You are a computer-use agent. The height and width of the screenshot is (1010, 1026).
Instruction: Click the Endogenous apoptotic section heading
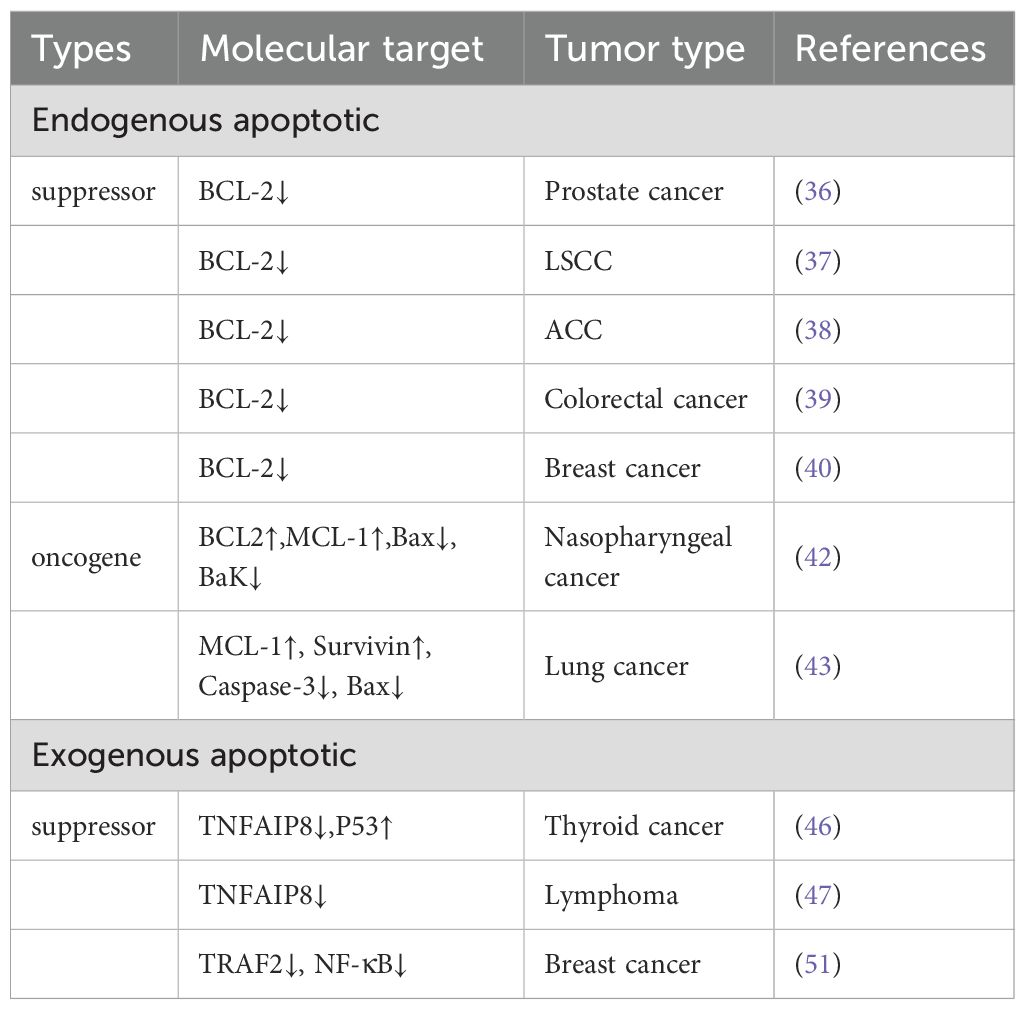(206, 121)
